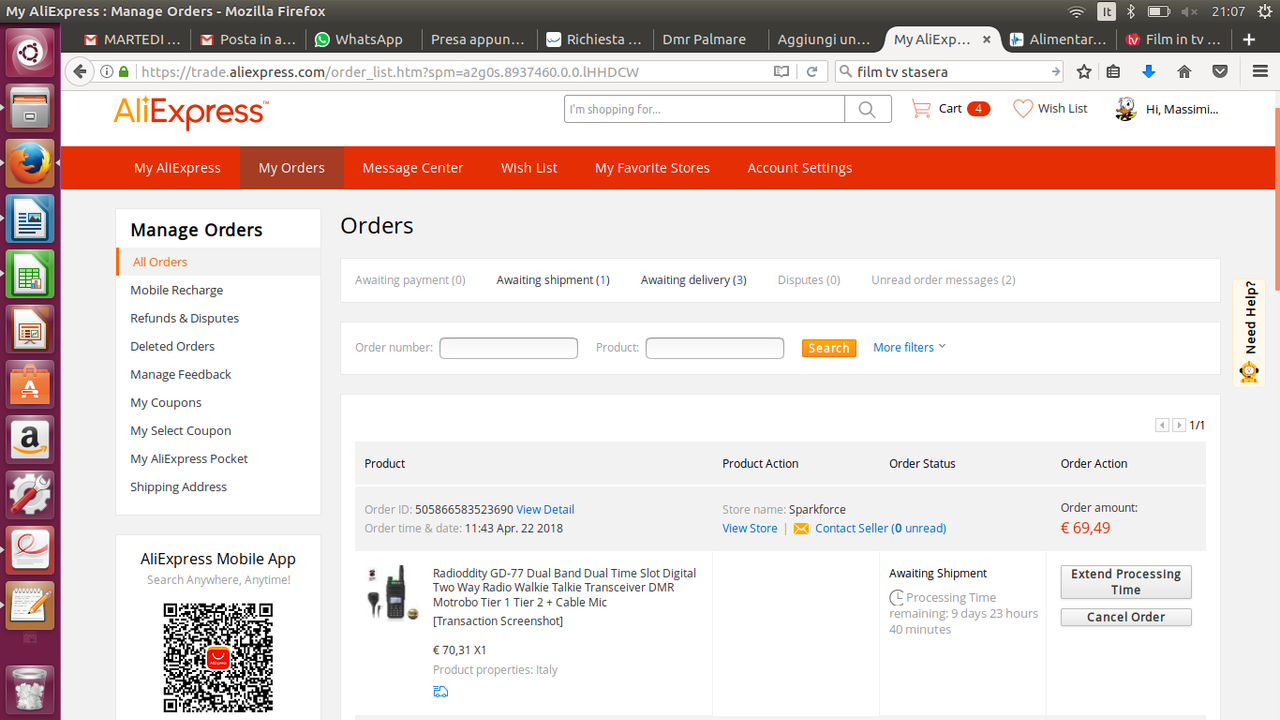Click the Wi-Fi network indicator
The width and height of the screenshot is (1280, 720).
(1077, 12)
